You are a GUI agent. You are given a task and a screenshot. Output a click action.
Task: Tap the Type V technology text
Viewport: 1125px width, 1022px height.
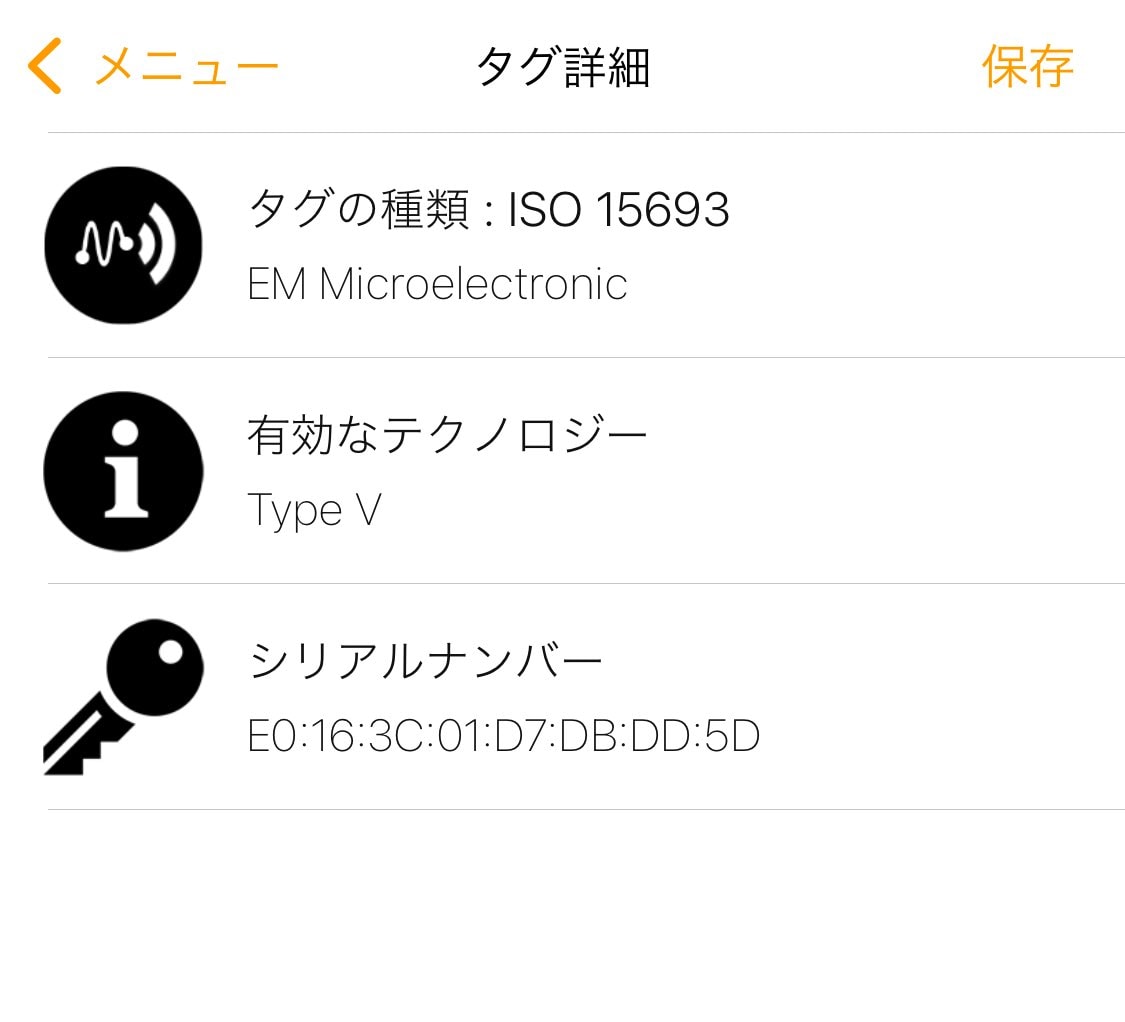[314, 510]
